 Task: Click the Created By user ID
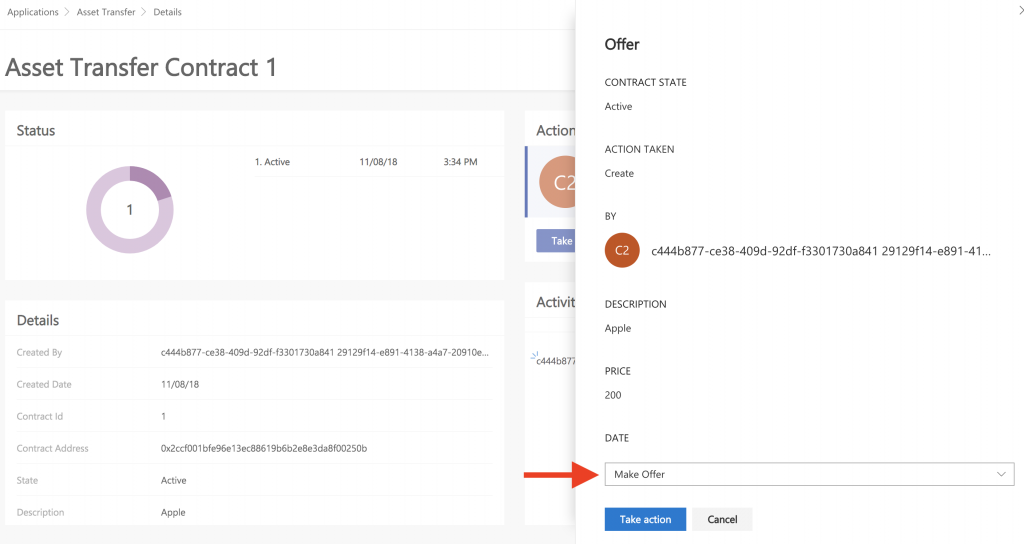(x=324, y=352)
